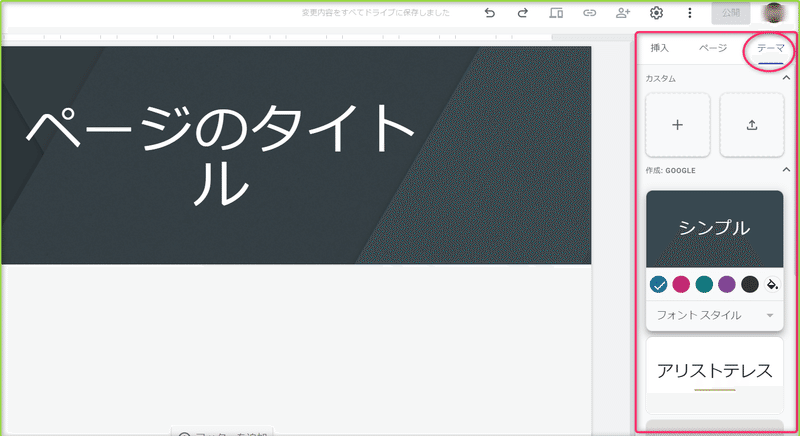The image size is (800, 436).
Task: Select the テーマ tab
Action: click(x=770, y=48)
